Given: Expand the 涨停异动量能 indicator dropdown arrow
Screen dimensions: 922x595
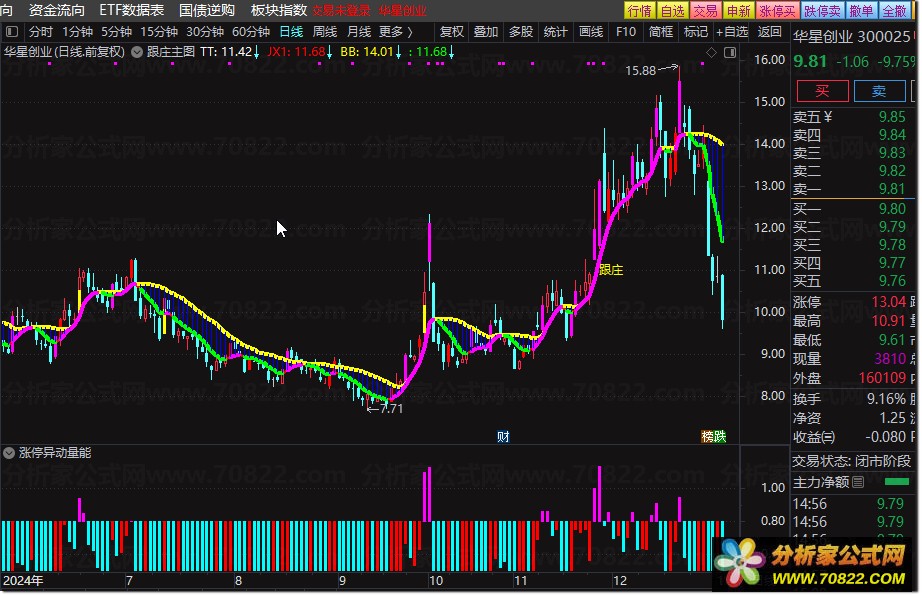Looking at the screenshot, I should tap(9, 453).
